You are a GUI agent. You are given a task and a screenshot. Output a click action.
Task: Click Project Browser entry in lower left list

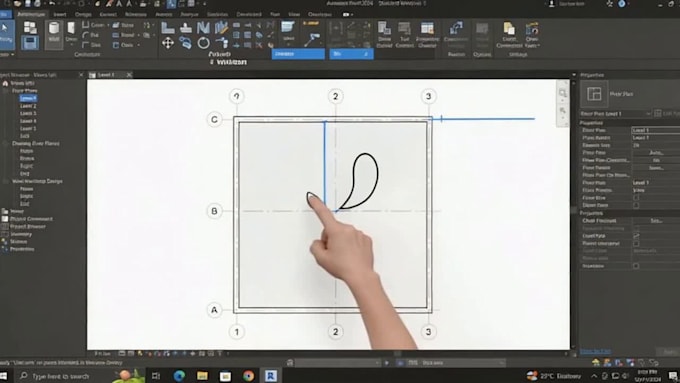(28, 226)
